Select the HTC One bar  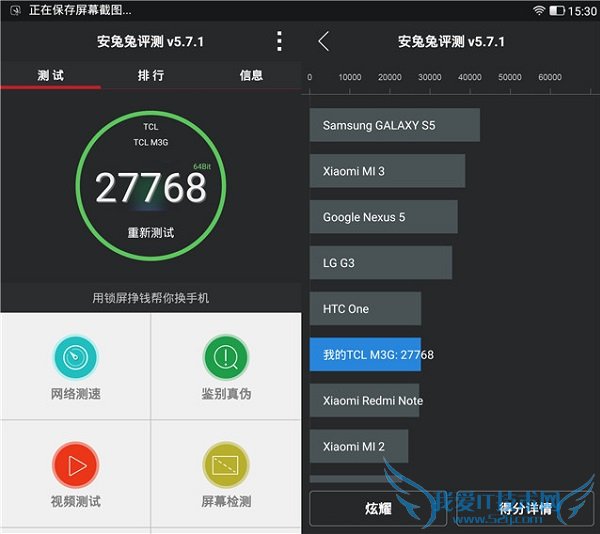click(365, 309)
